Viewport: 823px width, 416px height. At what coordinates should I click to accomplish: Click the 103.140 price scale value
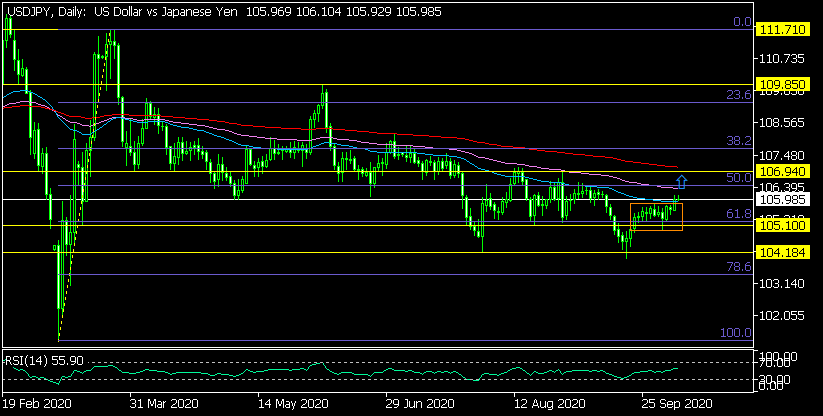(783, 284)
